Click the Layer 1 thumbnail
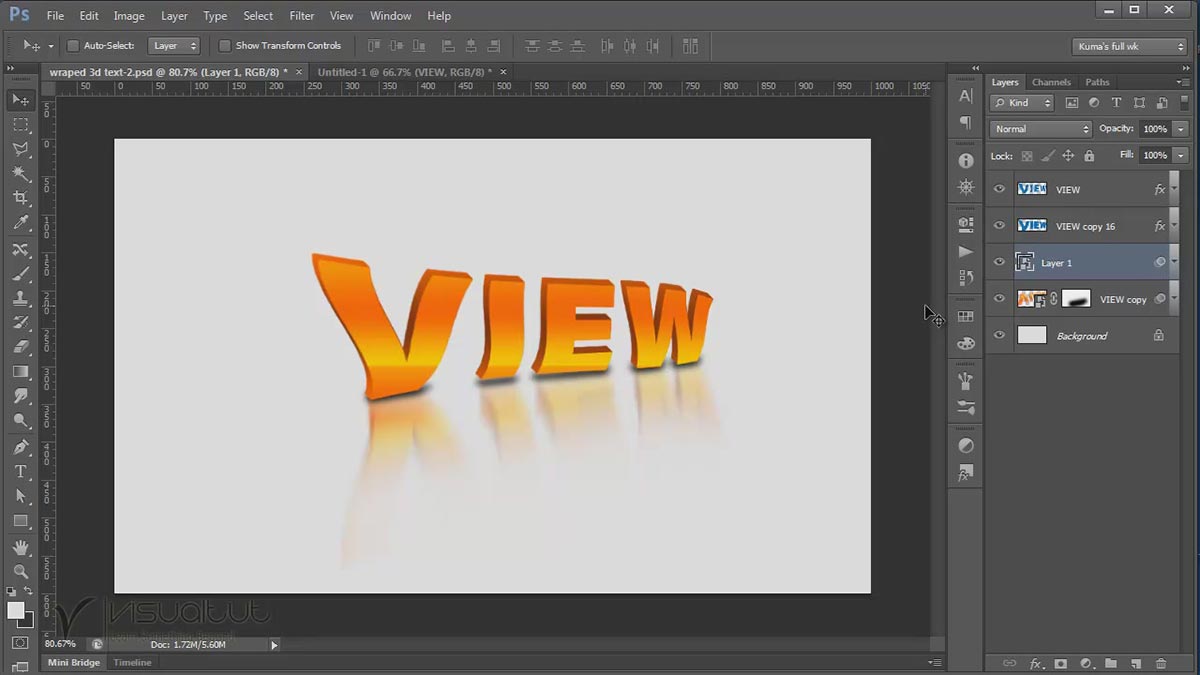The image size is (1200, 675). 1026,262
